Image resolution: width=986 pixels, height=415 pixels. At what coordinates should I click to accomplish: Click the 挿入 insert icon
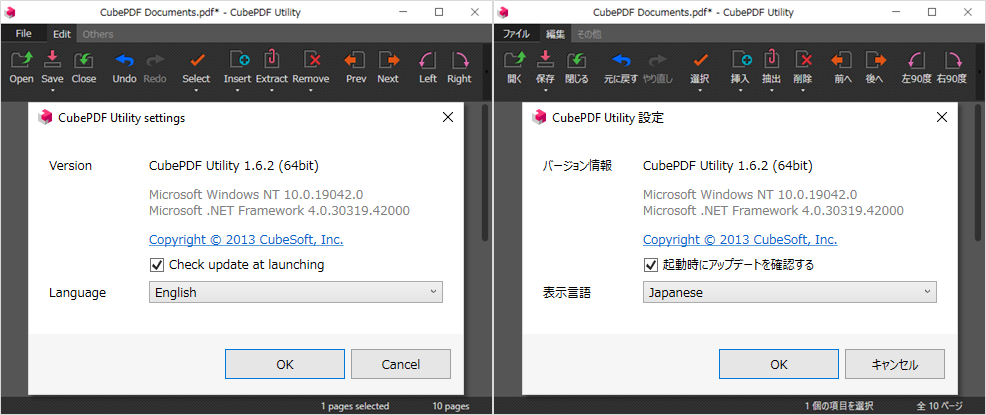coord(740,60)
